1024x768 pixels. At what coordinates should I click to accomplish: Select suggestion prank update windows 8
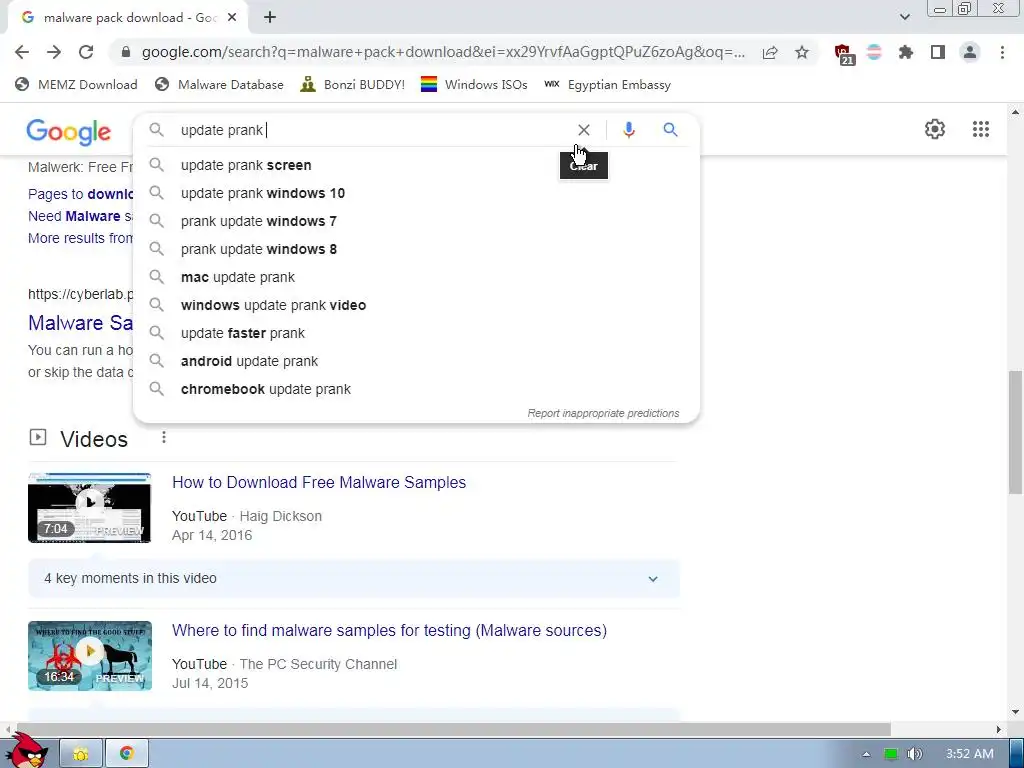[x=416, y=249]
